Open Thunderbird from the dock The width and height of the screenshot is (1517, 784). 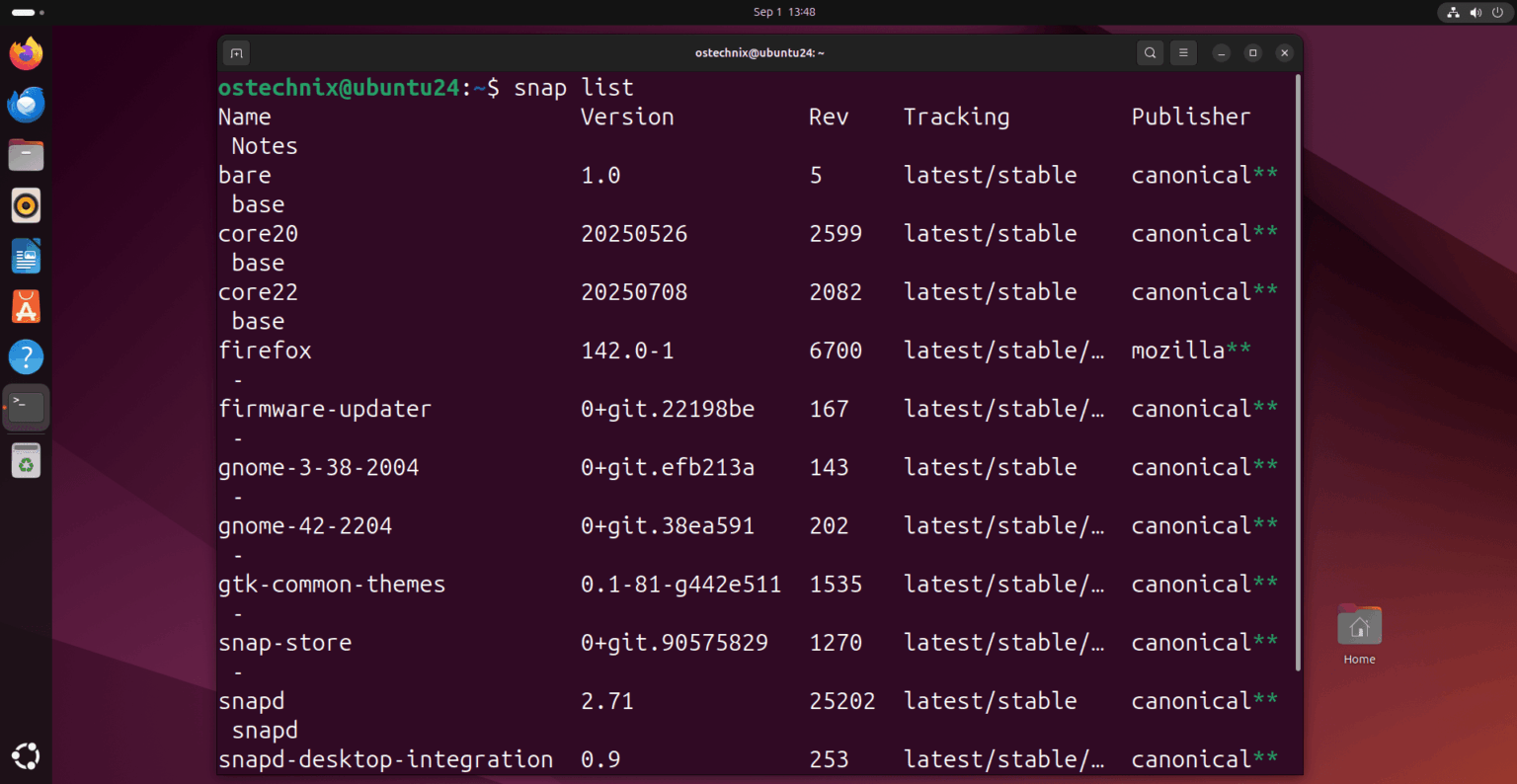tap(26, 104)
